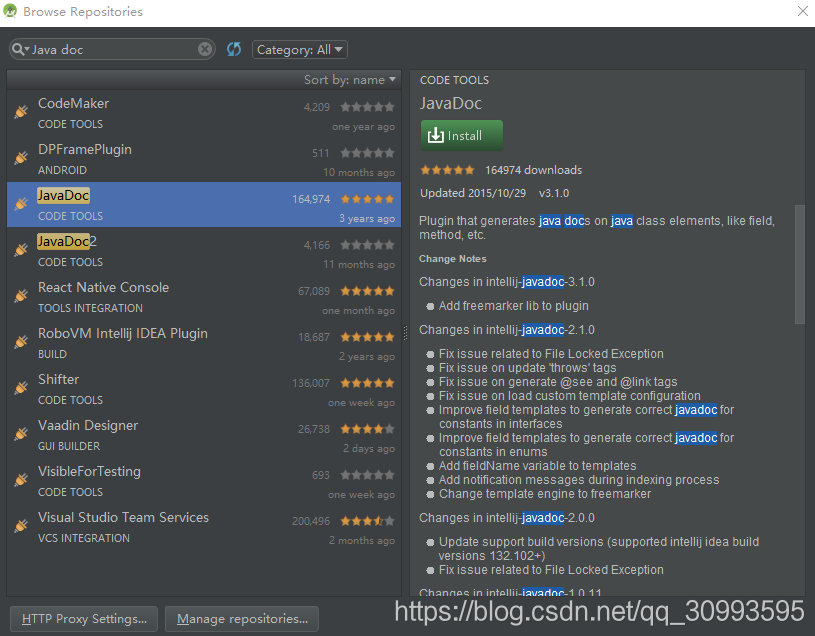Click Android Studio icon in title bar
The image size is (815, 636).
click(10, 10)
